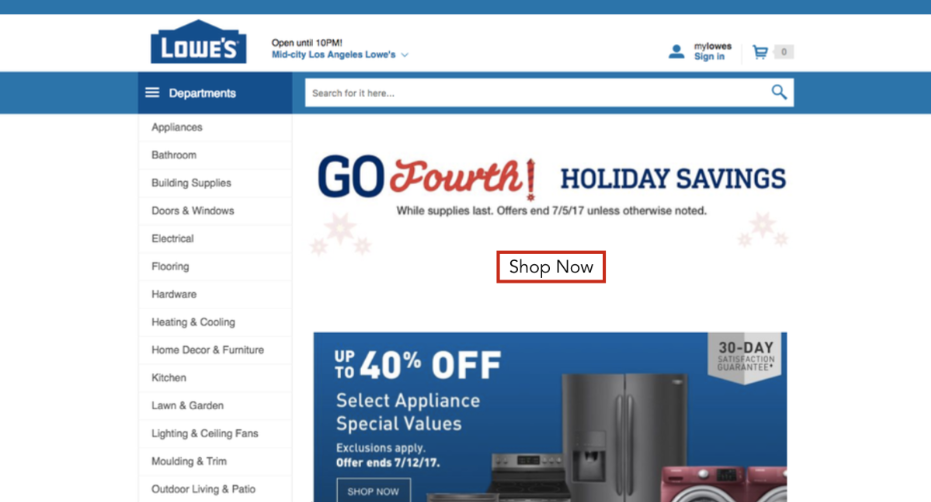Click the Departments hamburger menu icon
The image size is (931, 502).
tap(152, 93)
